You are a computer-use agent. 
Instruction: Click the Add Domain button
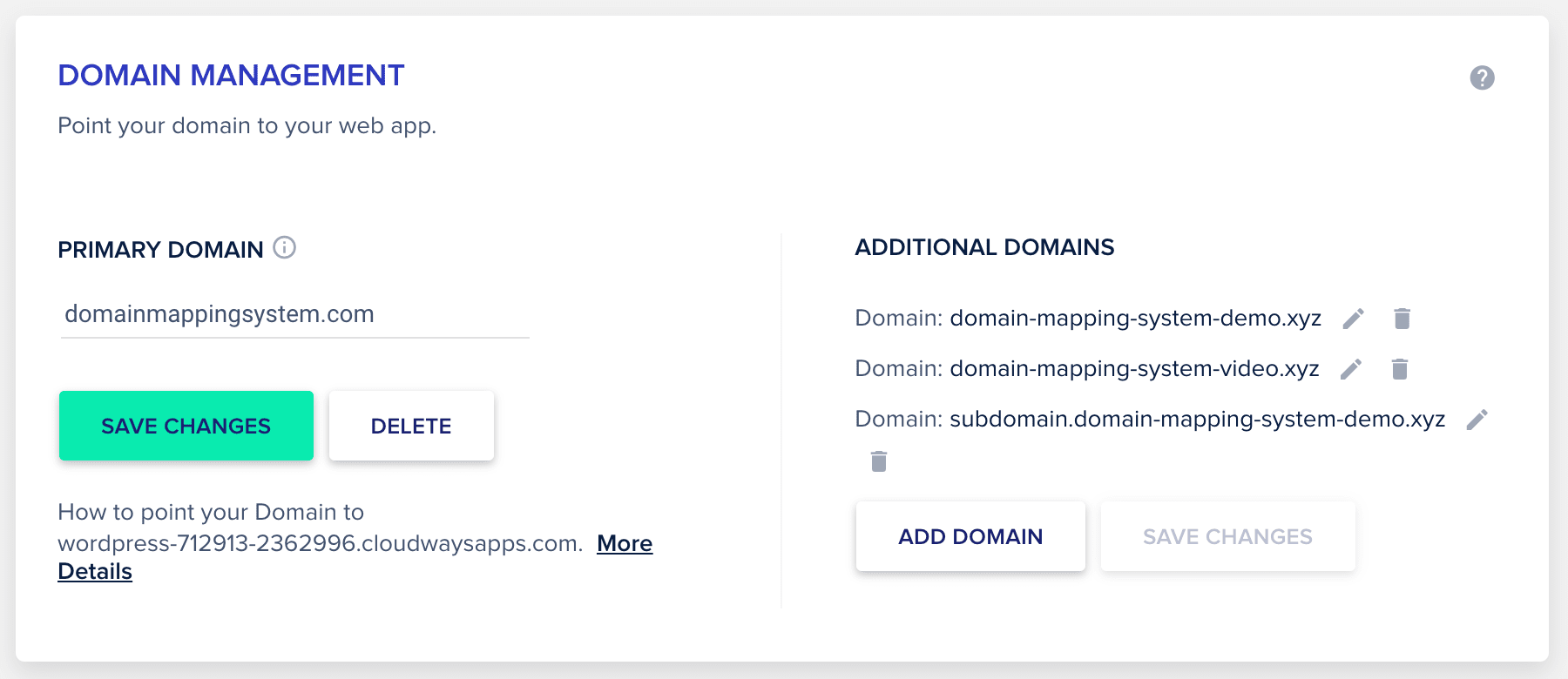click(970, 536)
